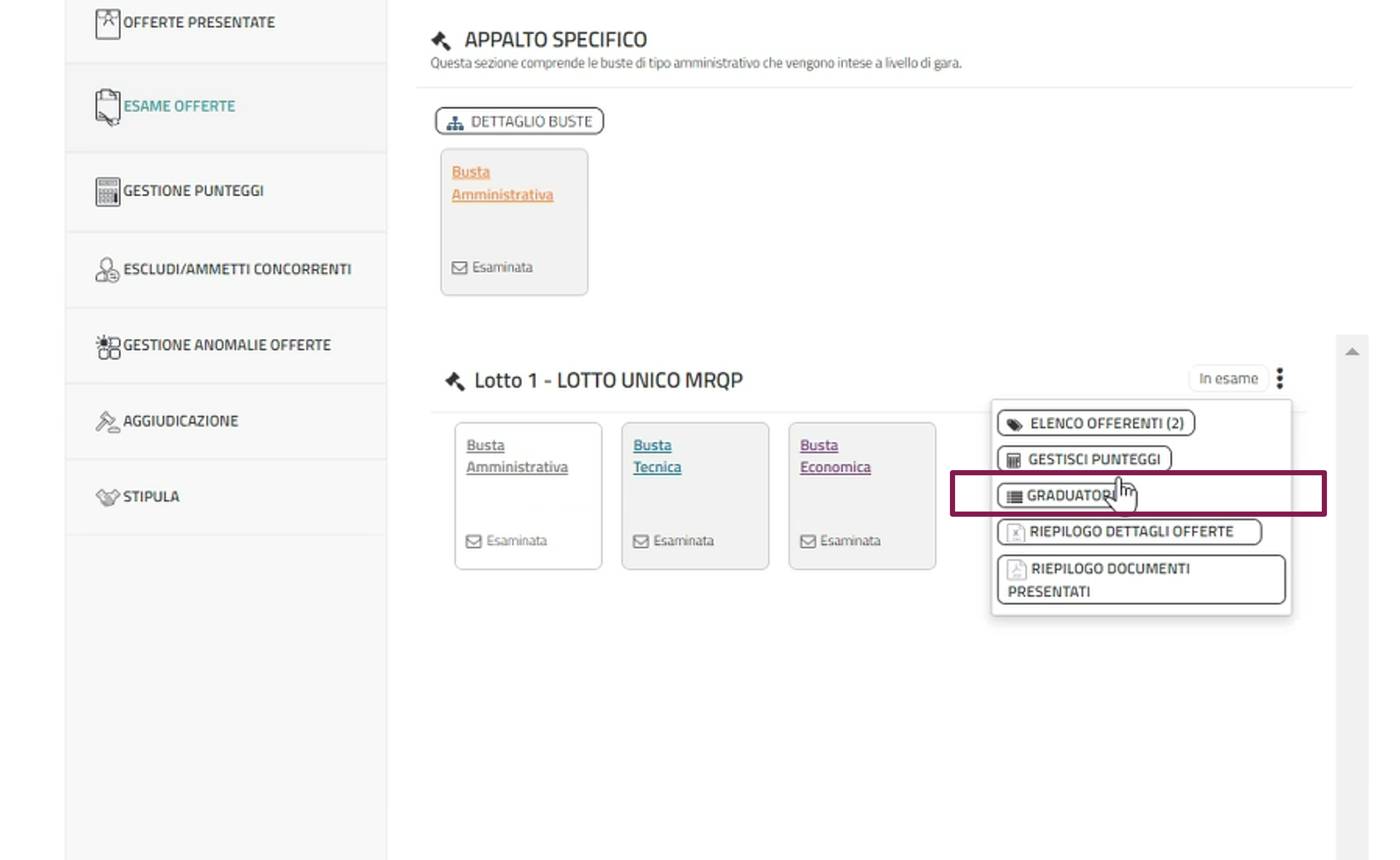This screenshot has height=860, width=1400.
Task: Open the three-dot menu for Lotto 1
Action: pyautogui.click(x=1279, y=379)
